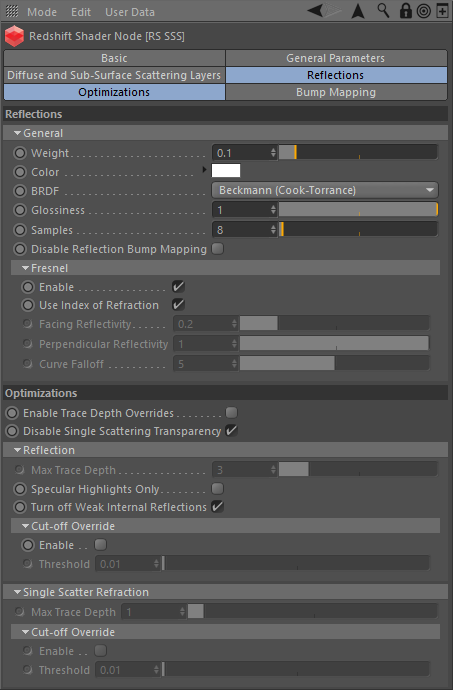The image size is (453, 690).
Task: Click the dotted grip icon beside Mode
Action: coord(12,11)
